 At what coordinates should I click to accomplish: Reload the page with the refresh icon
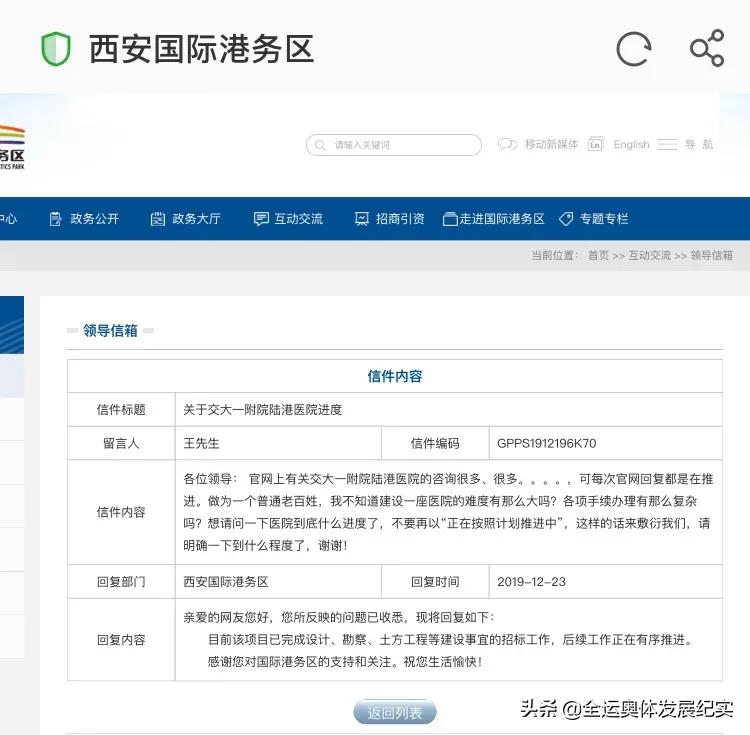(634, 49)
